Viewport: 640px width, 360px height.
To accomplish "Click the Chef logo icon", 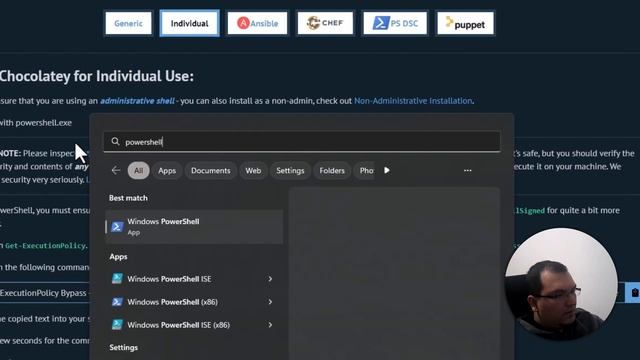I will pyautogui.click(x=313, y=23).
